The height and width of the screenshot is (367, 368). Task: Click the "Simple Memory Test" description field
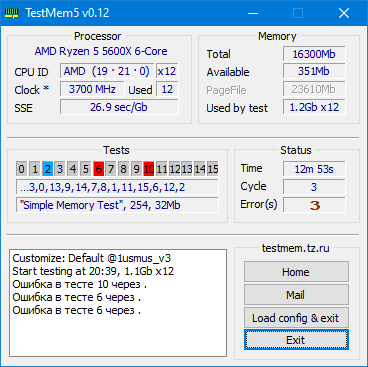117,205
